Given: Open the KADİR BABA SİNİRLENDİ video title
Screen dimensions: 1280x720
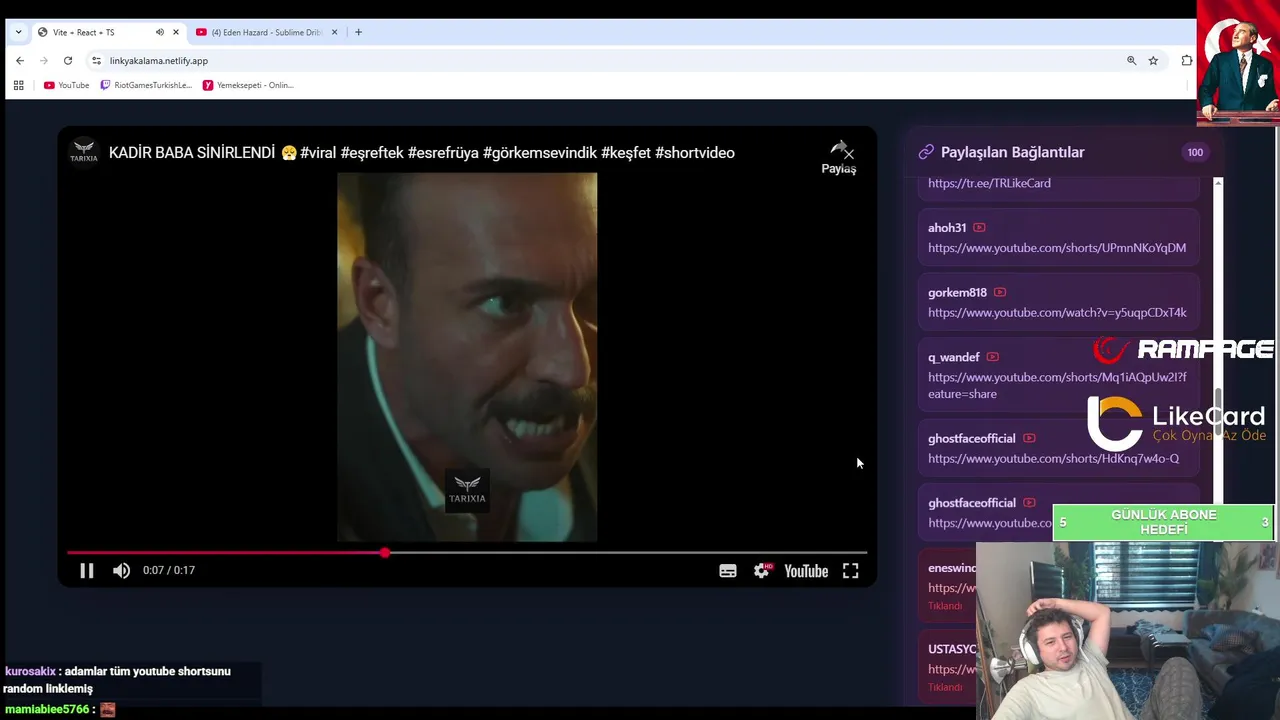Looking at the screenshot, I should (422, 153).
